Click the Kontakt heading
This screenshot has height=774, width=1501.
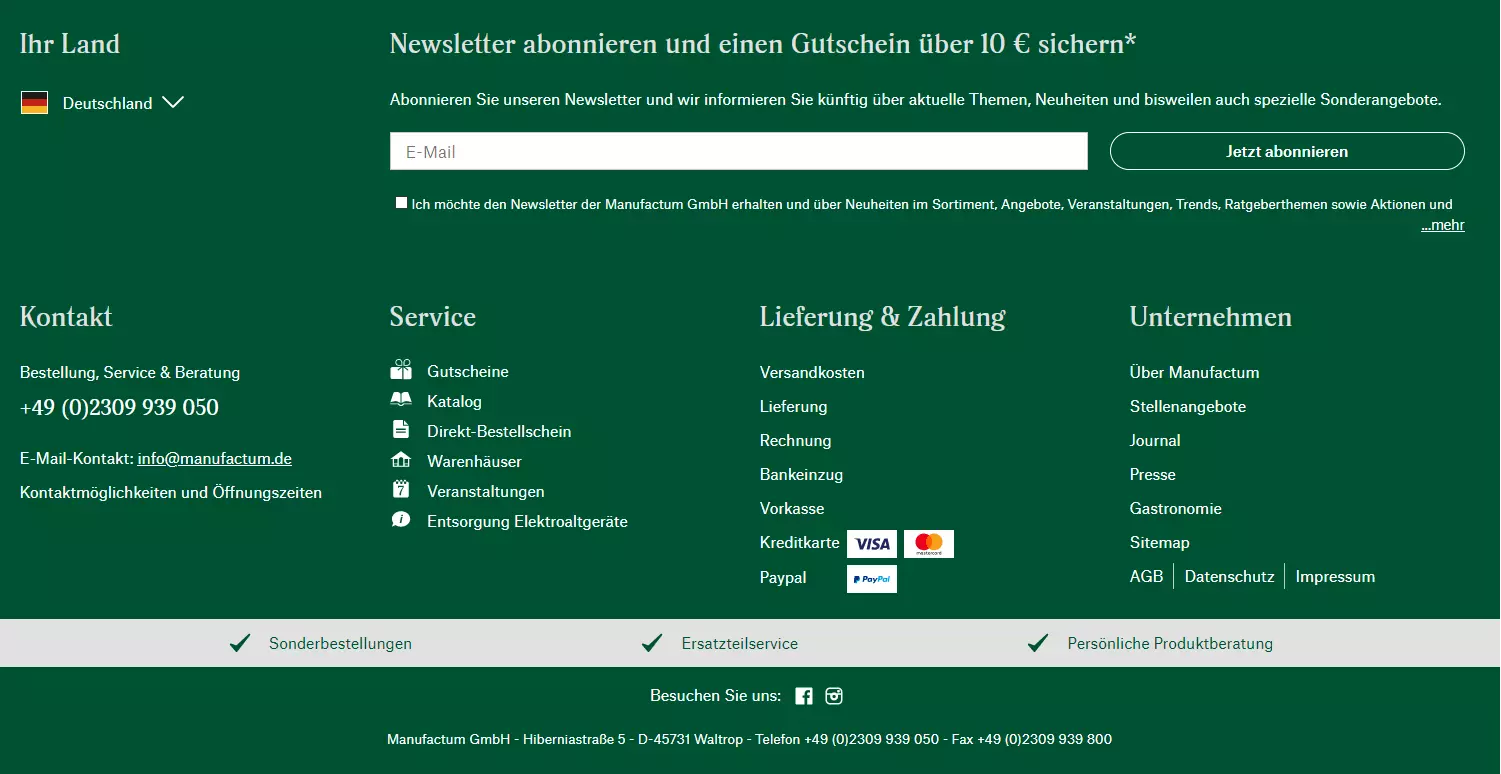(66, 317)
